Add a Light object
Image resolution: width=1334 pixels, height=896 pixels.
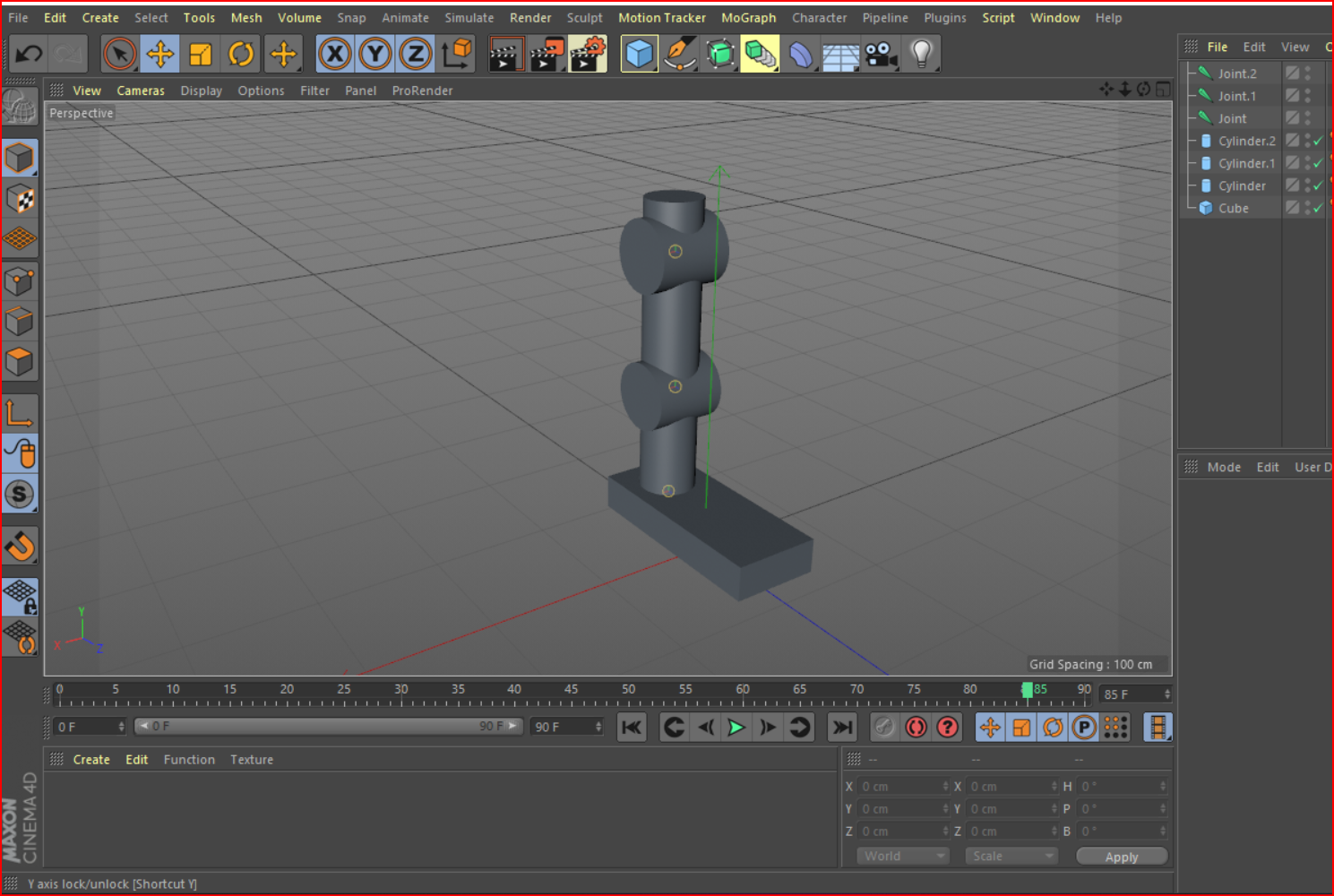[x=922, y=54]
